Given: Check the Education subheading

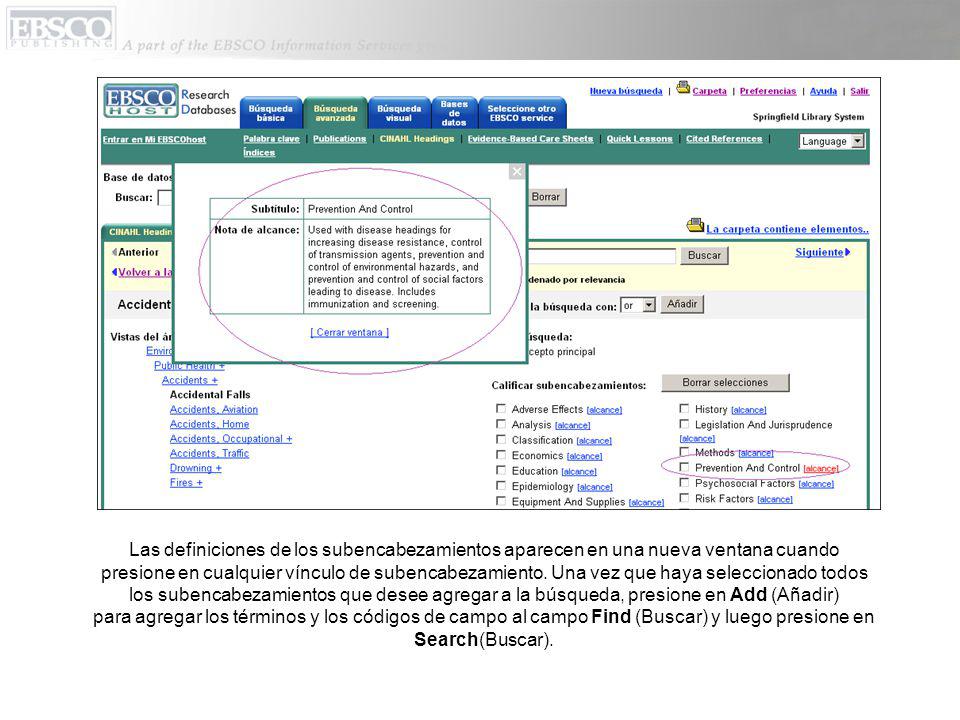Looking at the screenshot, I should coord(501,470).
